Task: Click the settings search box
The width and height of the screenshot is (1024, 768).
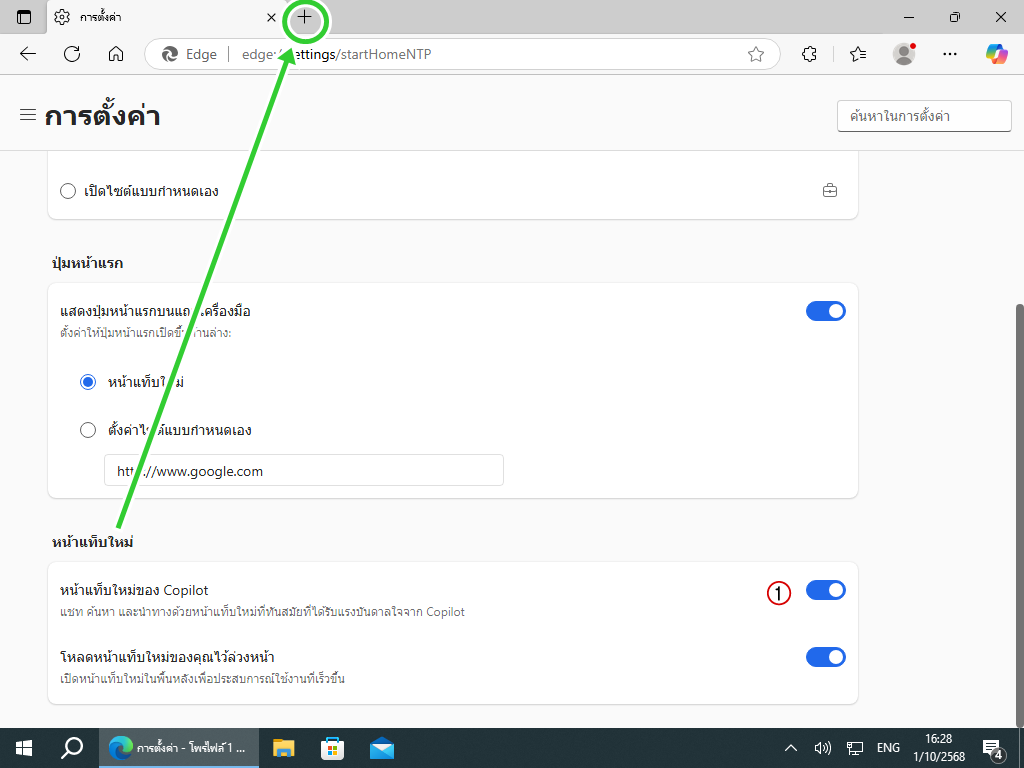Action: [923, 116]
